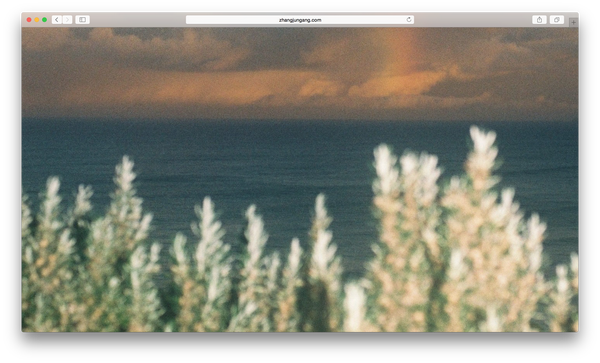Reload the page with the refresh icon
The height and width of the screenshot is (363, 600).
click(409, 20)
